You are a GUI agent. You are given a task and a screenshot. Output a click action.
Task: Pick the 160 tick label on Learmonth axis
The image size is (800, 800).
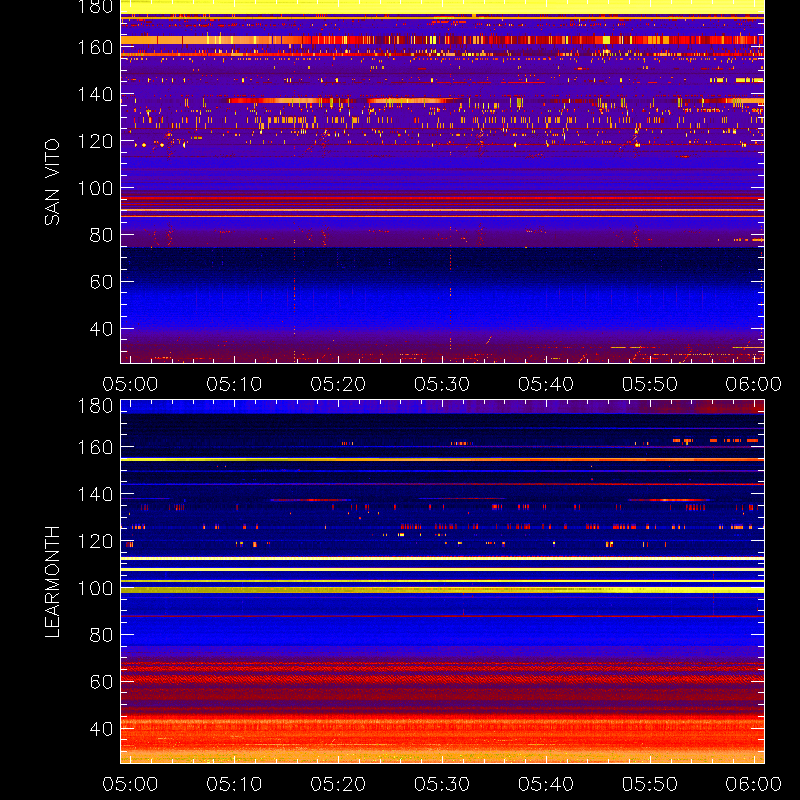coord(95,447)
